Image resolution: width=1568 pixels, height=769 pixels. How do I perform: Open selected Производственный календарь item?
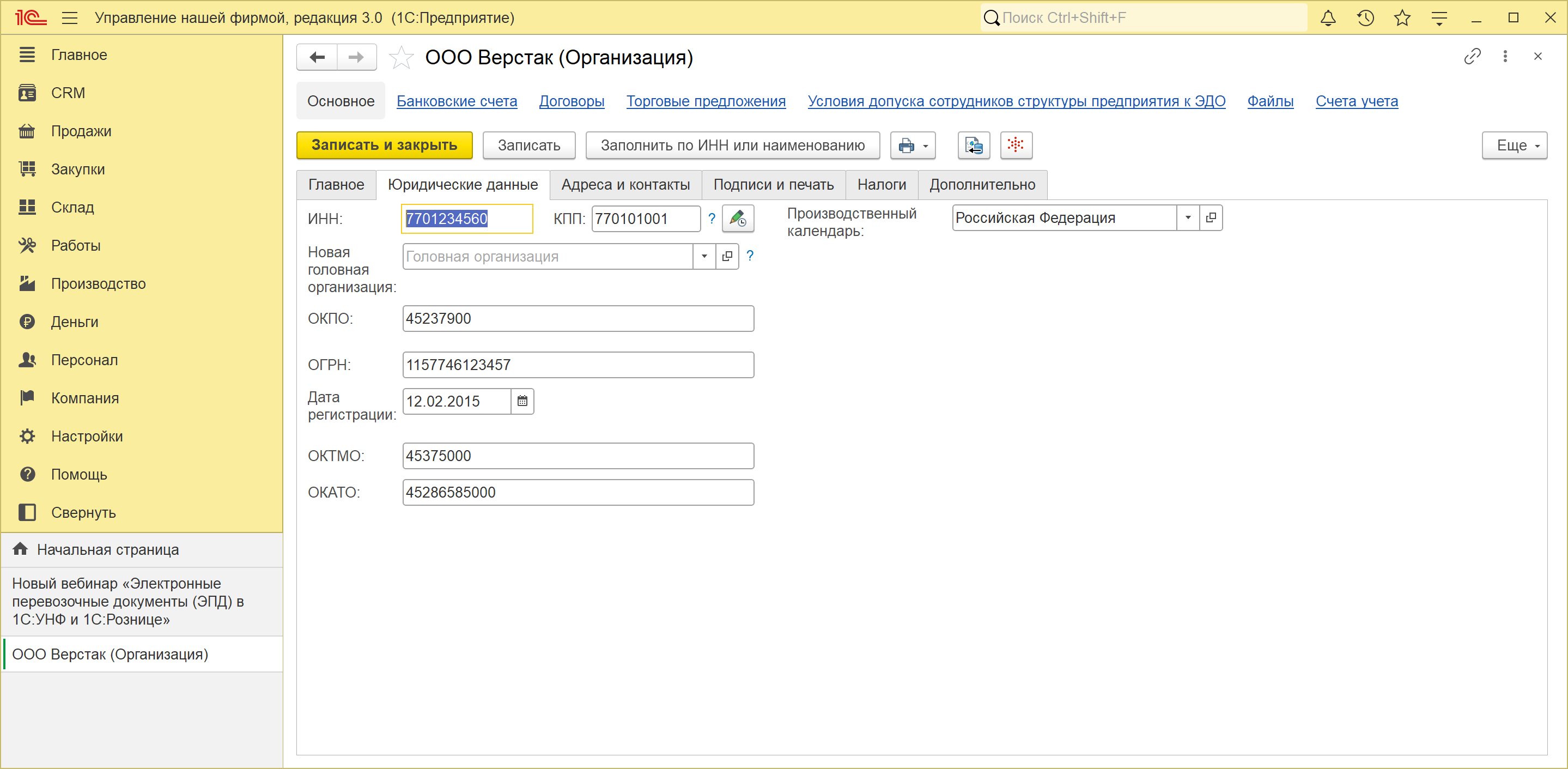[x=1211, y=217]
